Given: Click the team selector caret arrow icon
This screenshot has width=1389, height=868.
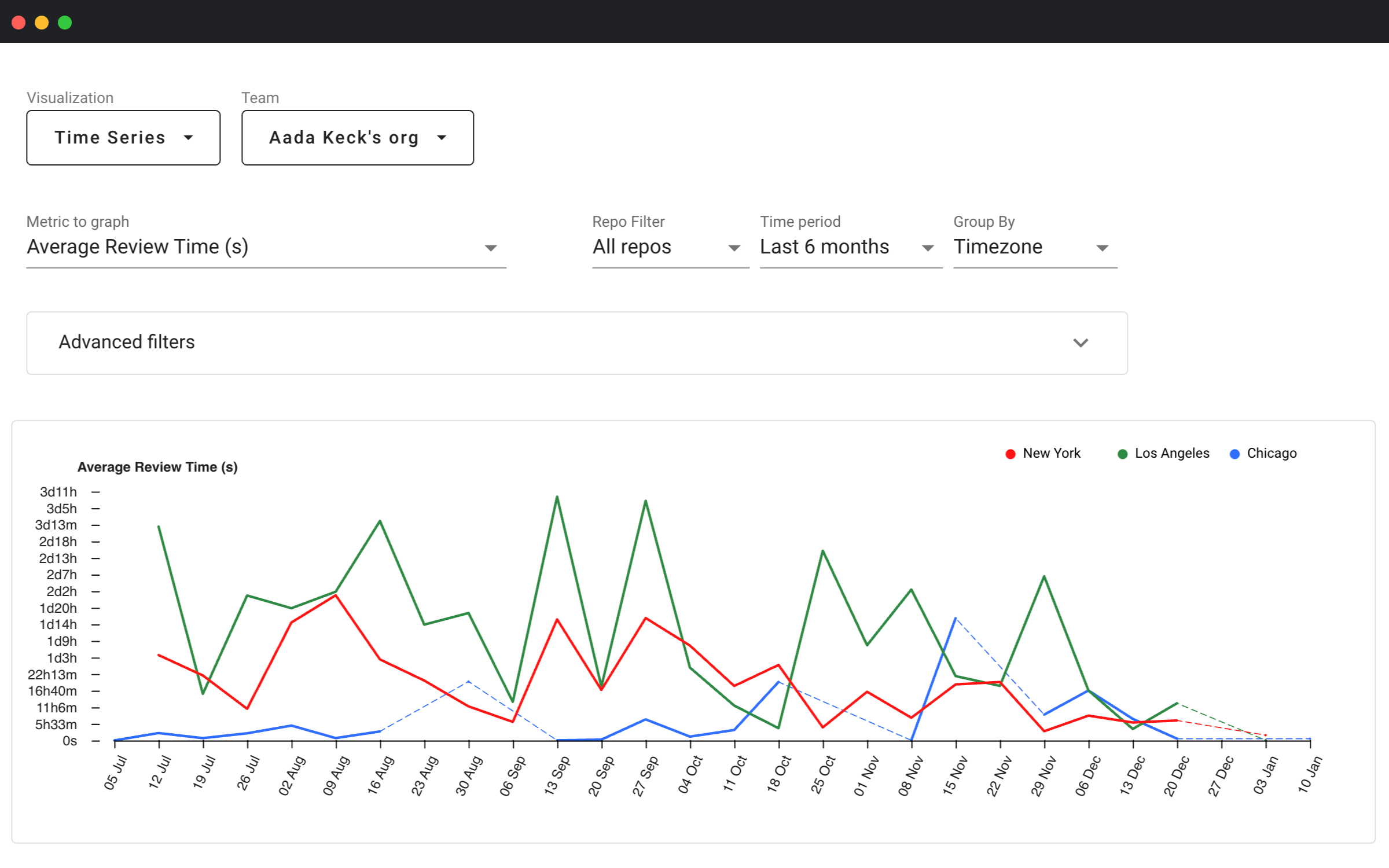Looking at the screenshot, I should [442, 138].
